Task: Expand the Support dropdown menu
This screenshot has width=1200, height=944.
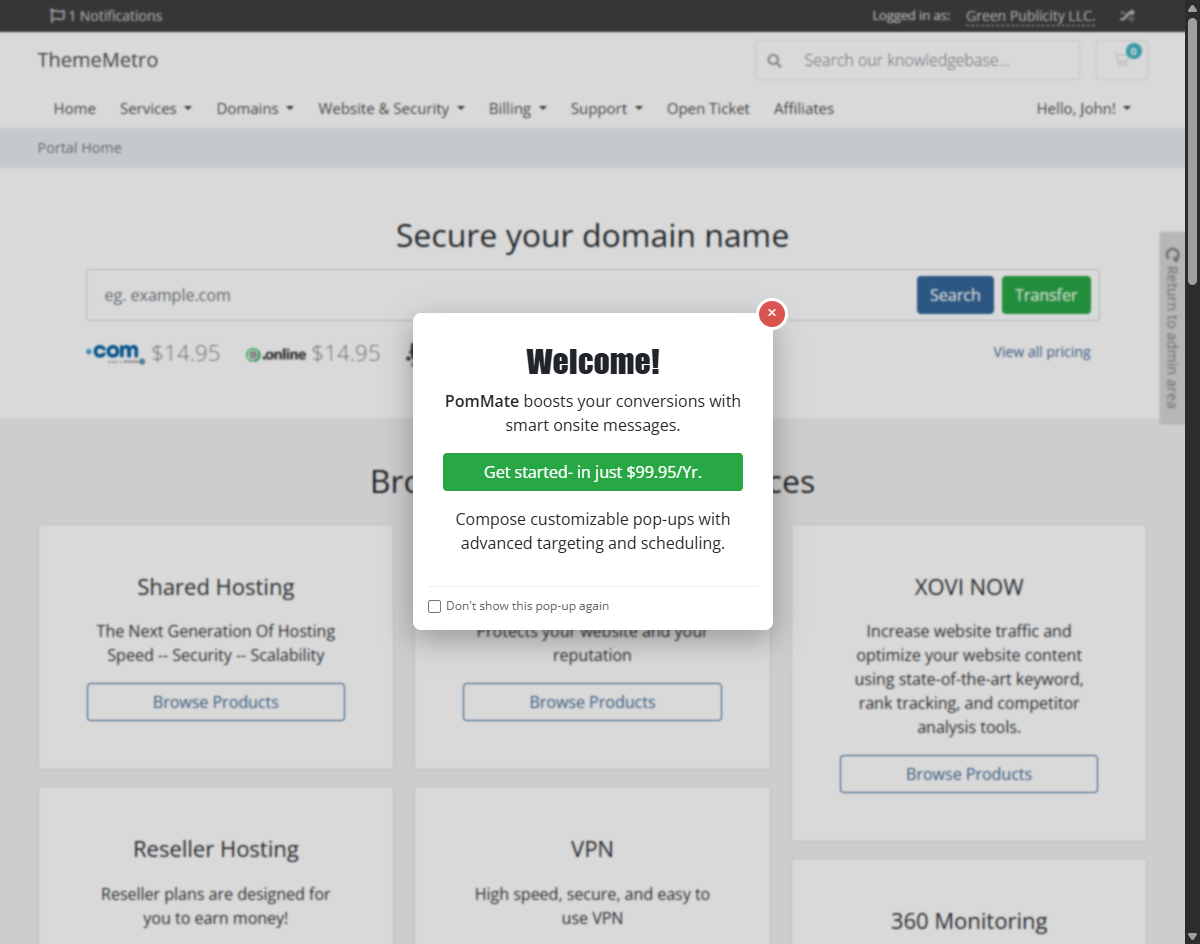Action: 607,109
